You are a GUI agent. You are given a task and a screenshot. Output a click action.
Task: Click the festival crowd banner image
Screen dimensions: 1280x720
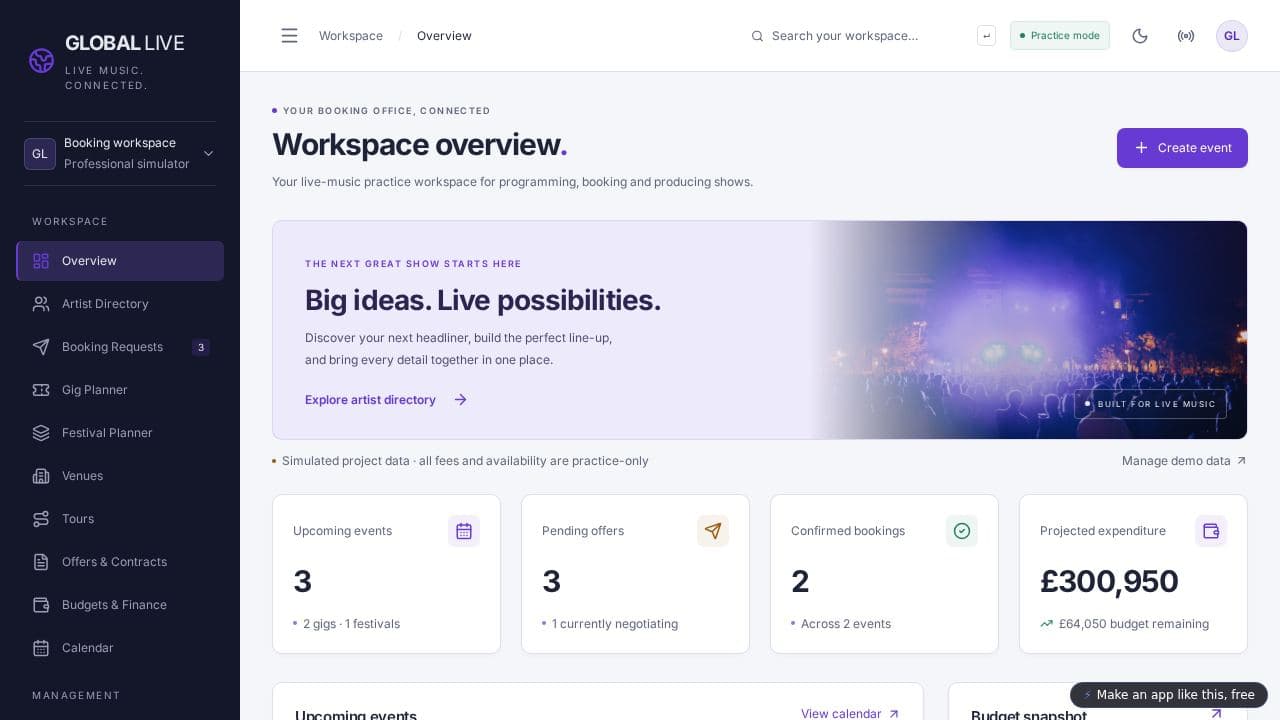[1030, 330]
